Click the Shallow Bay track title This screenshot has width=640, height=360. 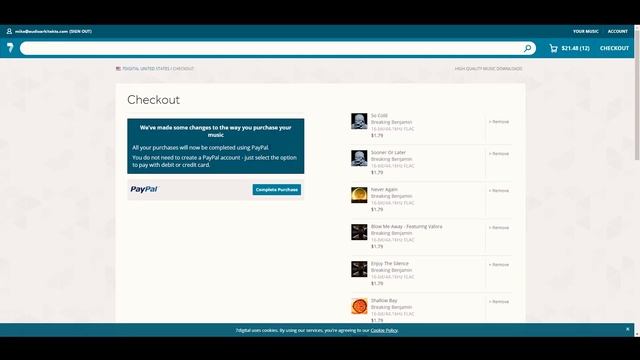(x=384, y=300)
